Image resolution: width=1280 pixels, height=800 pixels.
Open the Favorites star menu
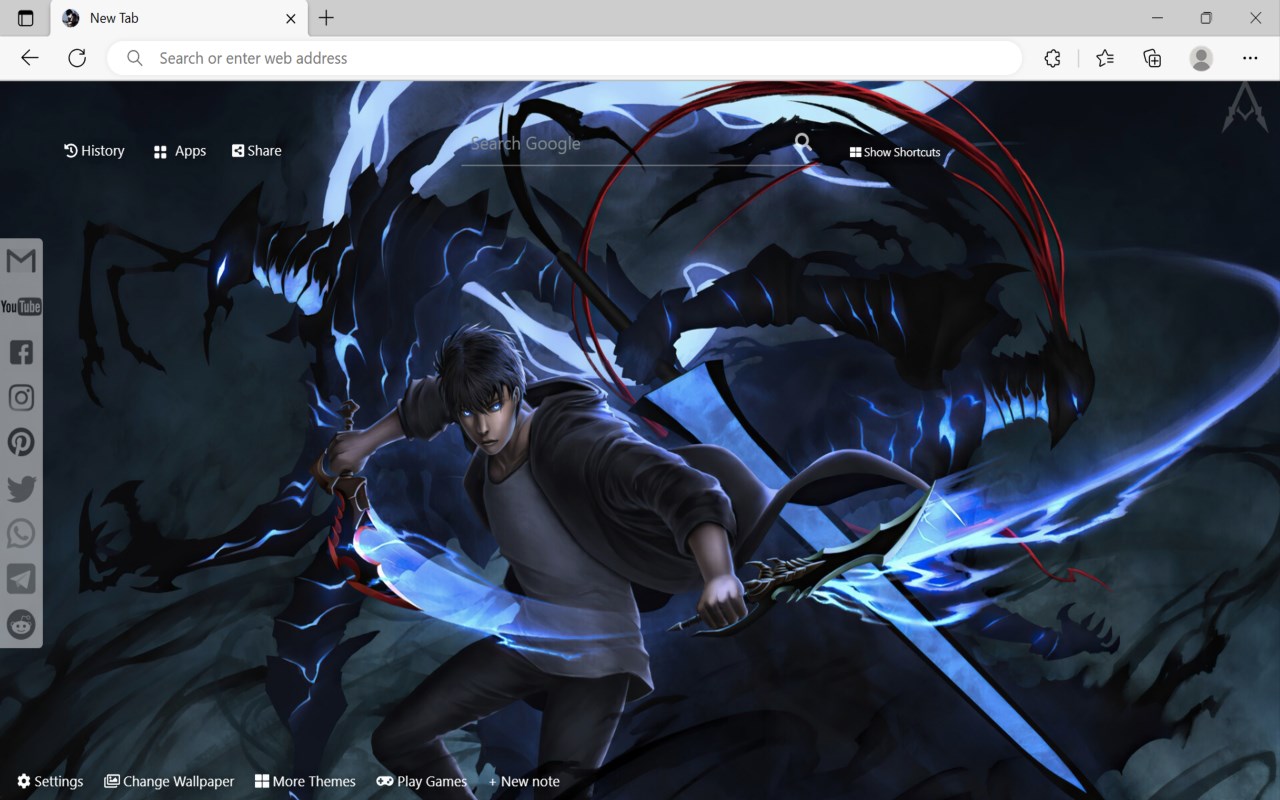coord(1105,58)
